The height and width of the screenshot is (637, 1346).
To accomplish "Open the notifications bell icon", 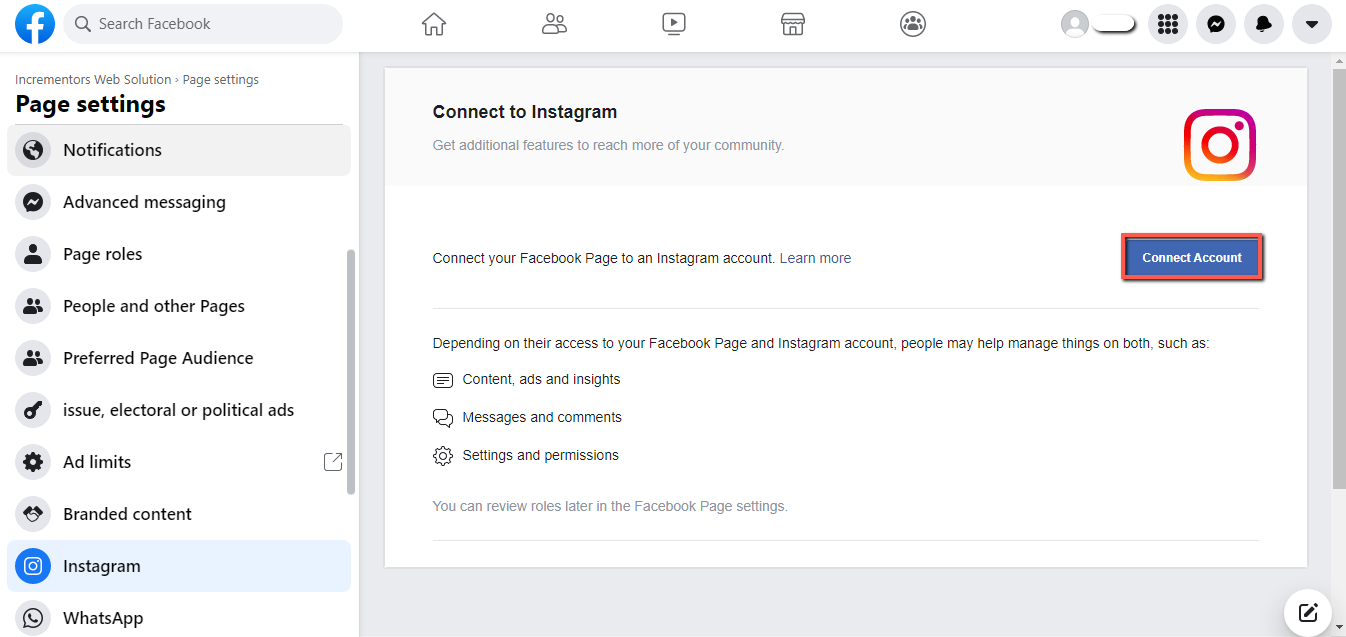I will pyautogui.click(x=1264, y=24).
